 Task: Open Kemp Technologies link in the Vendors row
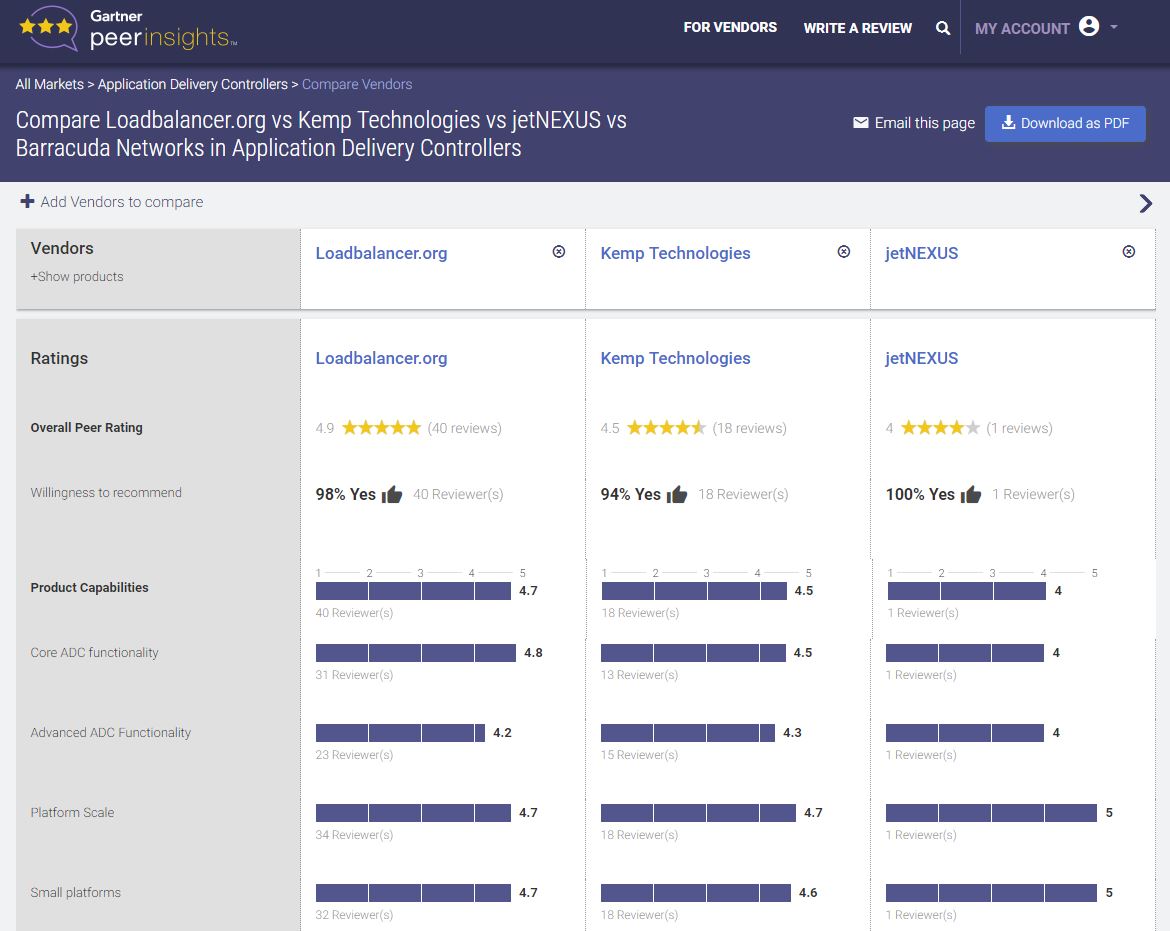click(x=675, y=254)
